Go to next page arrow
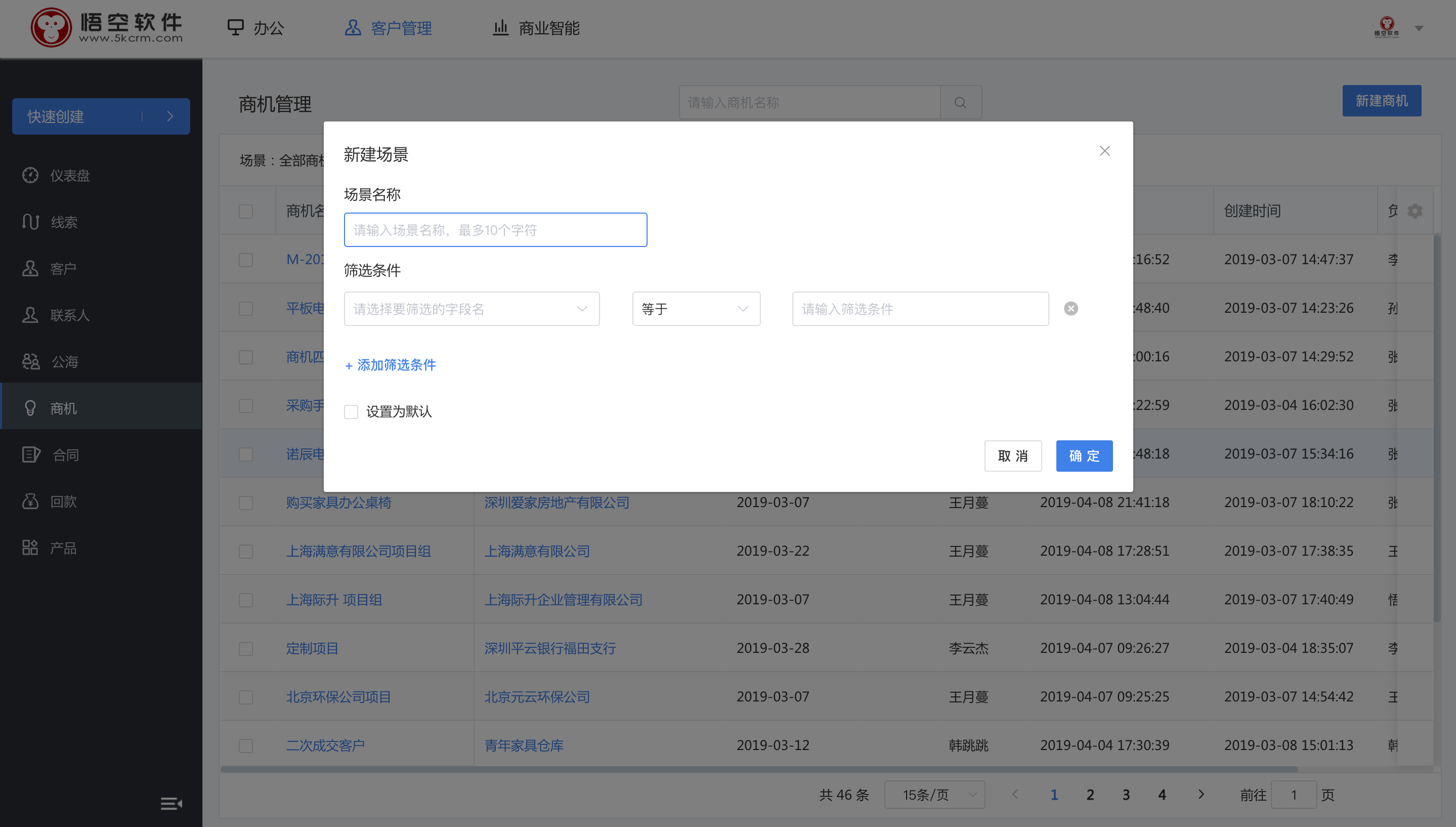This screenshot has width=1456, height=827. click(x=1201, y=794)
